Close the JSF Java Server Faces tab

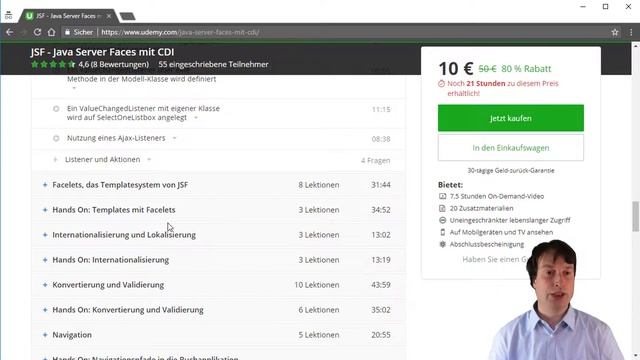(109, 16)
